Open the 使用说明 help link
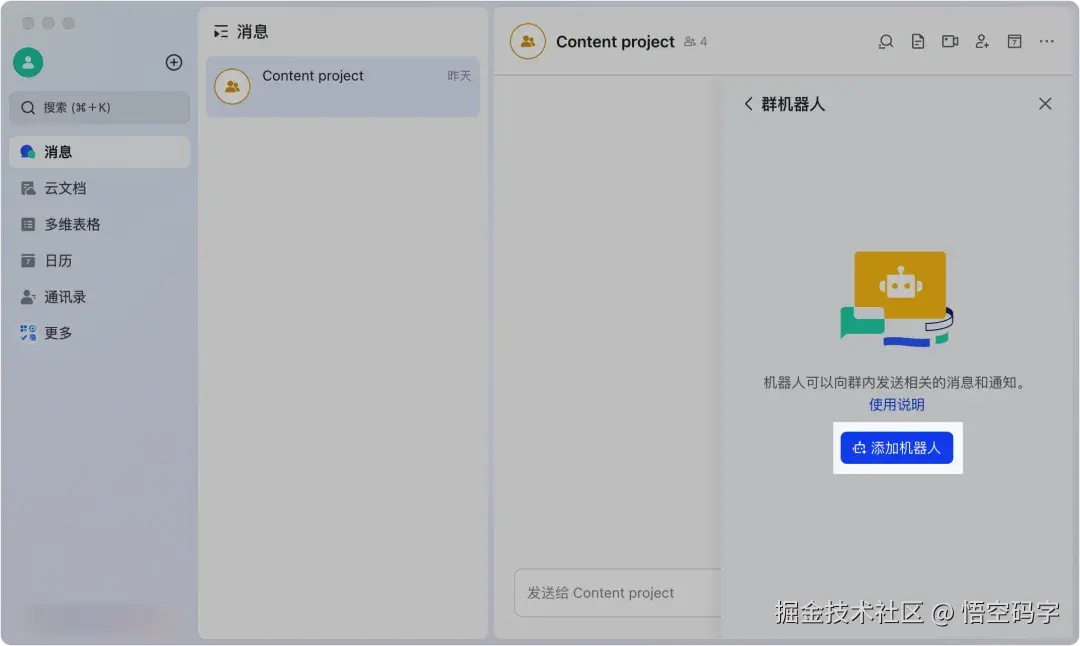The height and width of the screenshot is (646, 1080). click(897, 404)
